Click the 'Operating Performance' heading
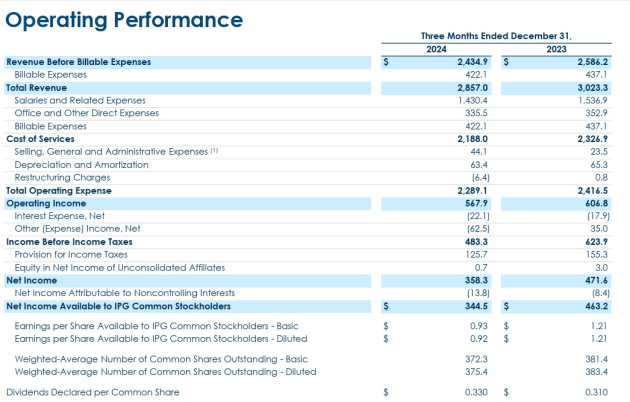Image resolution: width=630 pixels, height=402 pixels. click(x=124, y=20)
